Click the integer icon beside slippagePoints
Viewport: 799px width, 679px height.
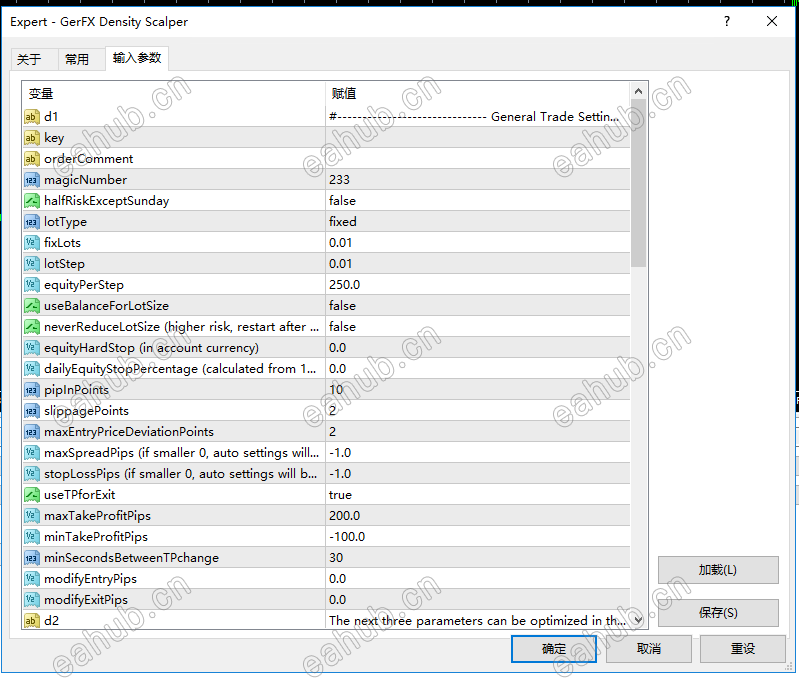(x=32, y=411)
